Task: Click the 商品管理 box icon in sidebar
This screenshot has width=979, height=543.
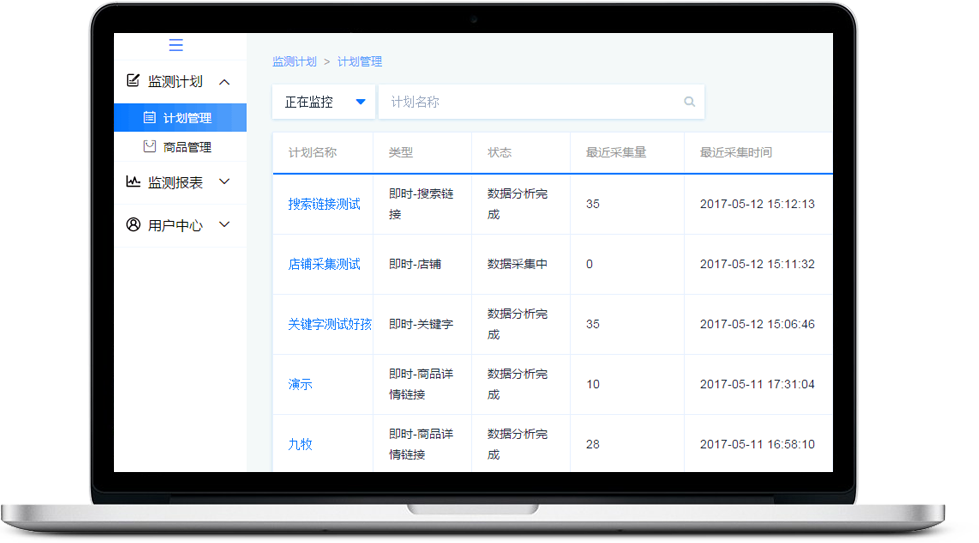Action: (150, 147)
